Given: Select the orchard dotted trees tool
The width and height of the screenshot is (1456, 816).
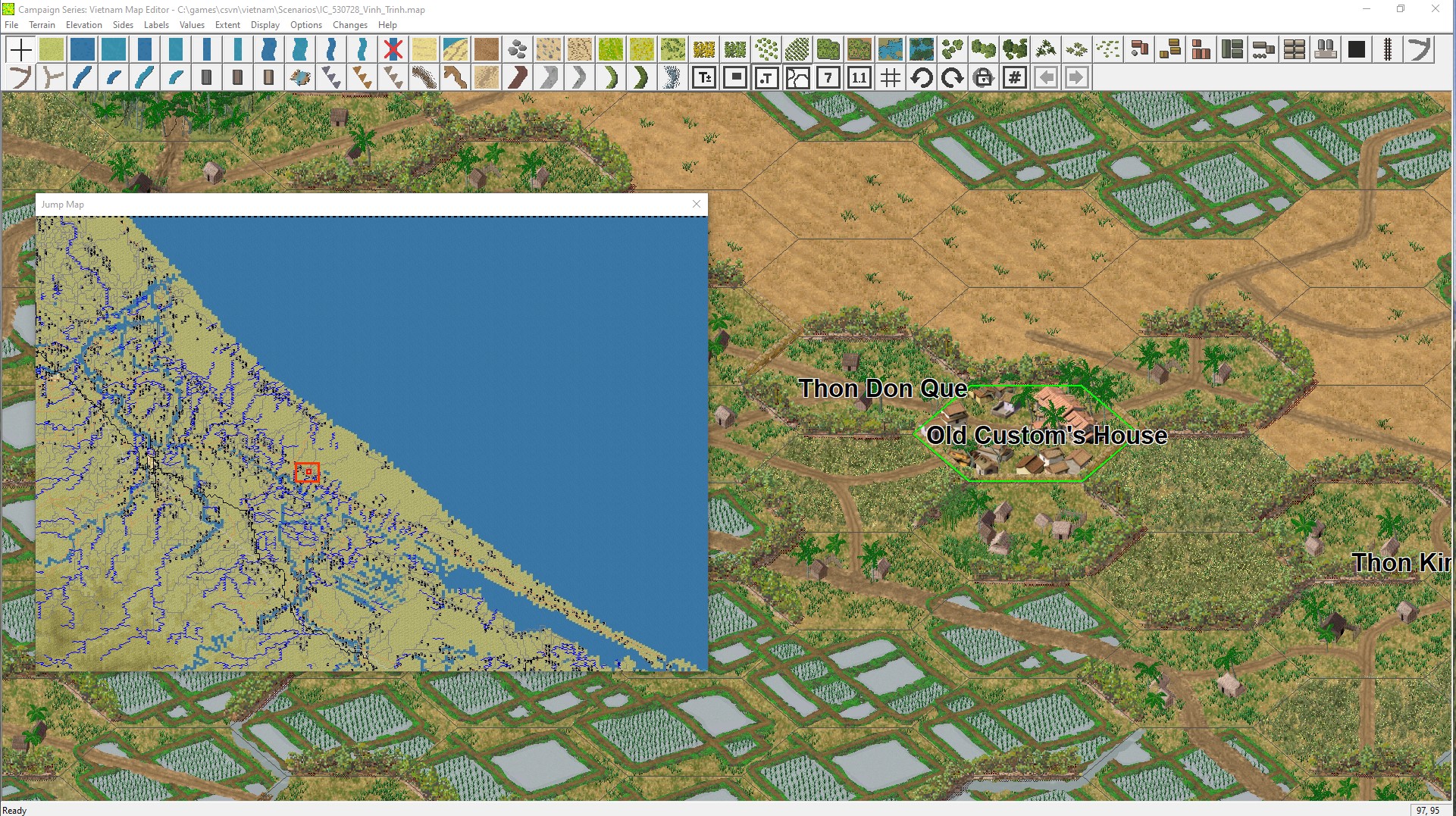Looking at the screenshot, I should coord(766,49).
